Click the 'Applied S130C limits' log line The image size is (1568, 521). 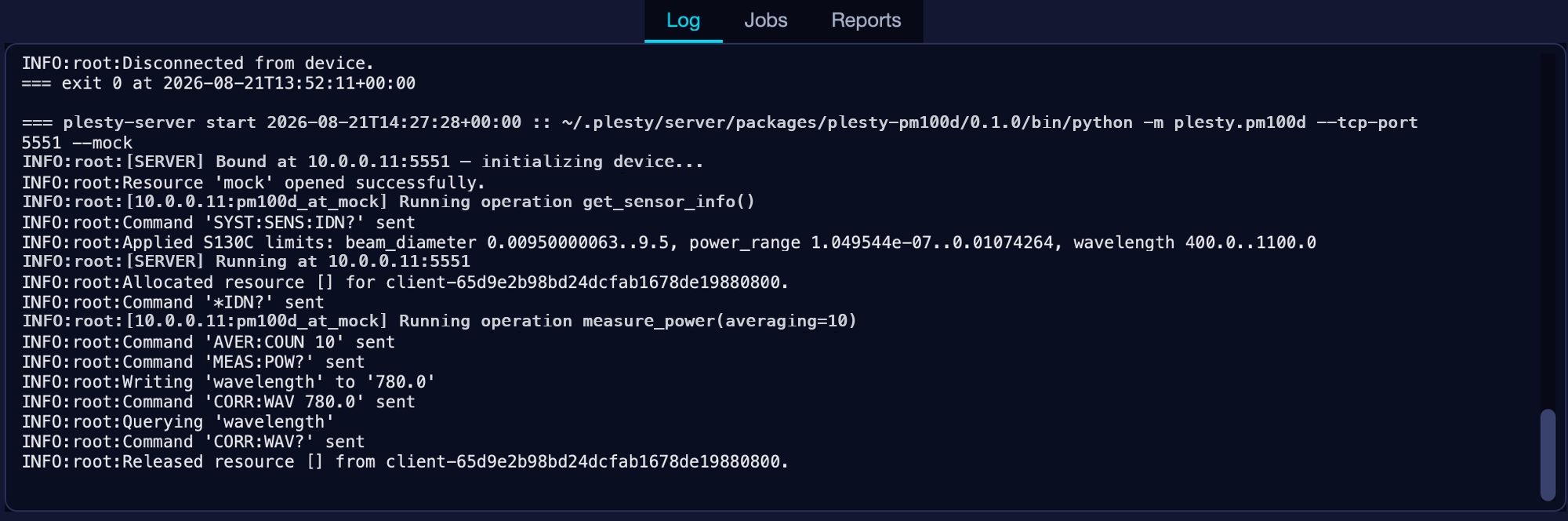coord(669,242)
